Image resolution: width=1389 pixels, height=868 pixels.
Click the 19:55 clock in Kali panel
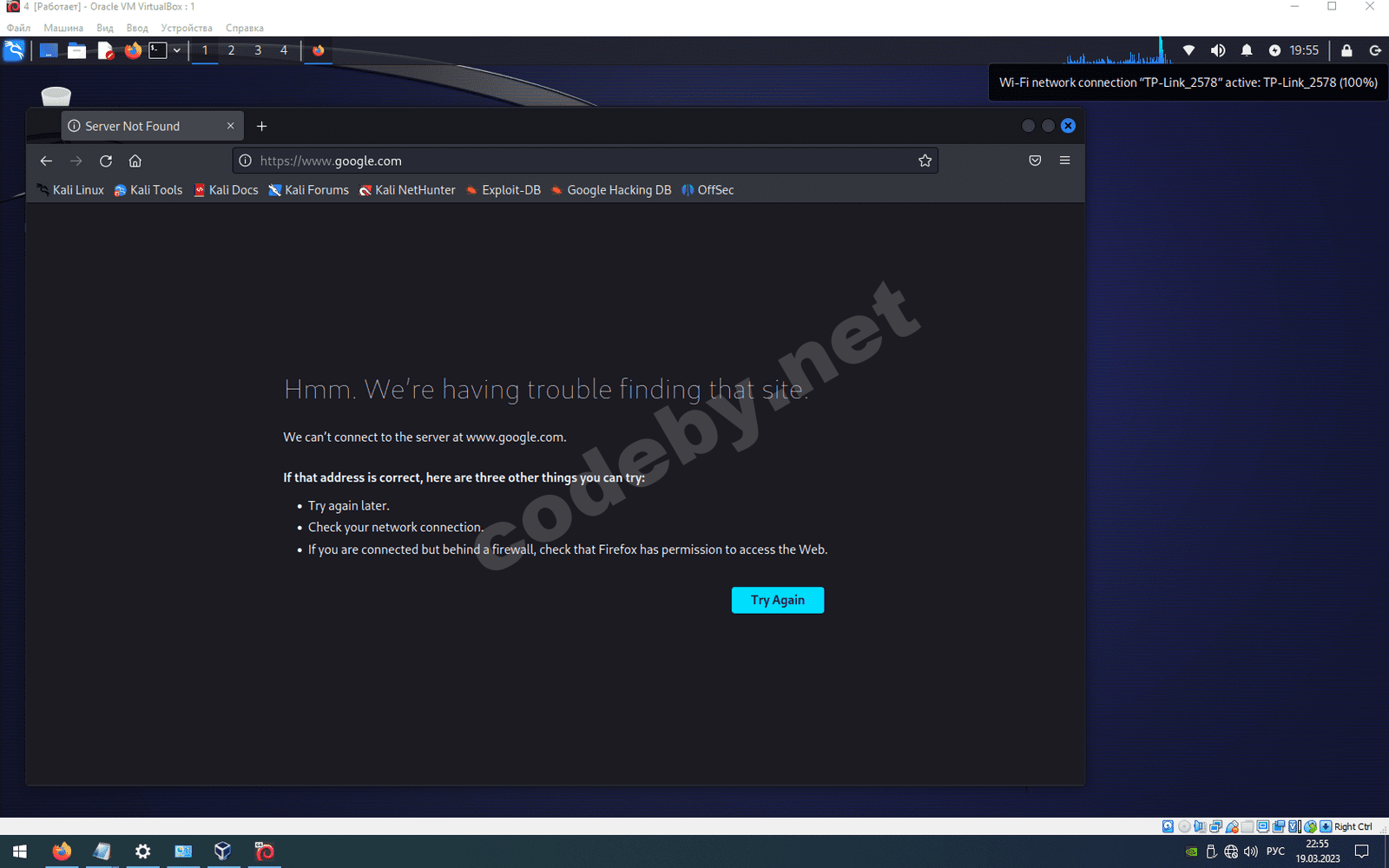[1304, 50]
